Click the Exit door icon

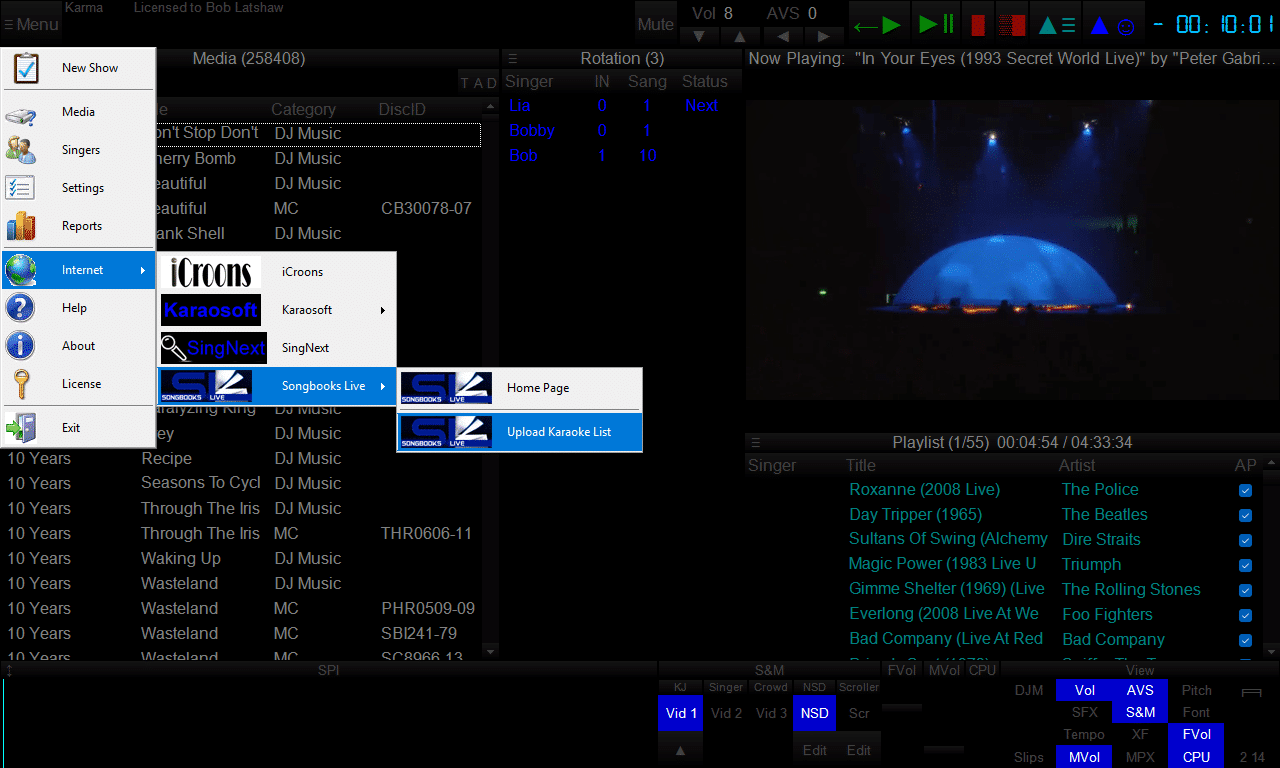click(22, 425)
